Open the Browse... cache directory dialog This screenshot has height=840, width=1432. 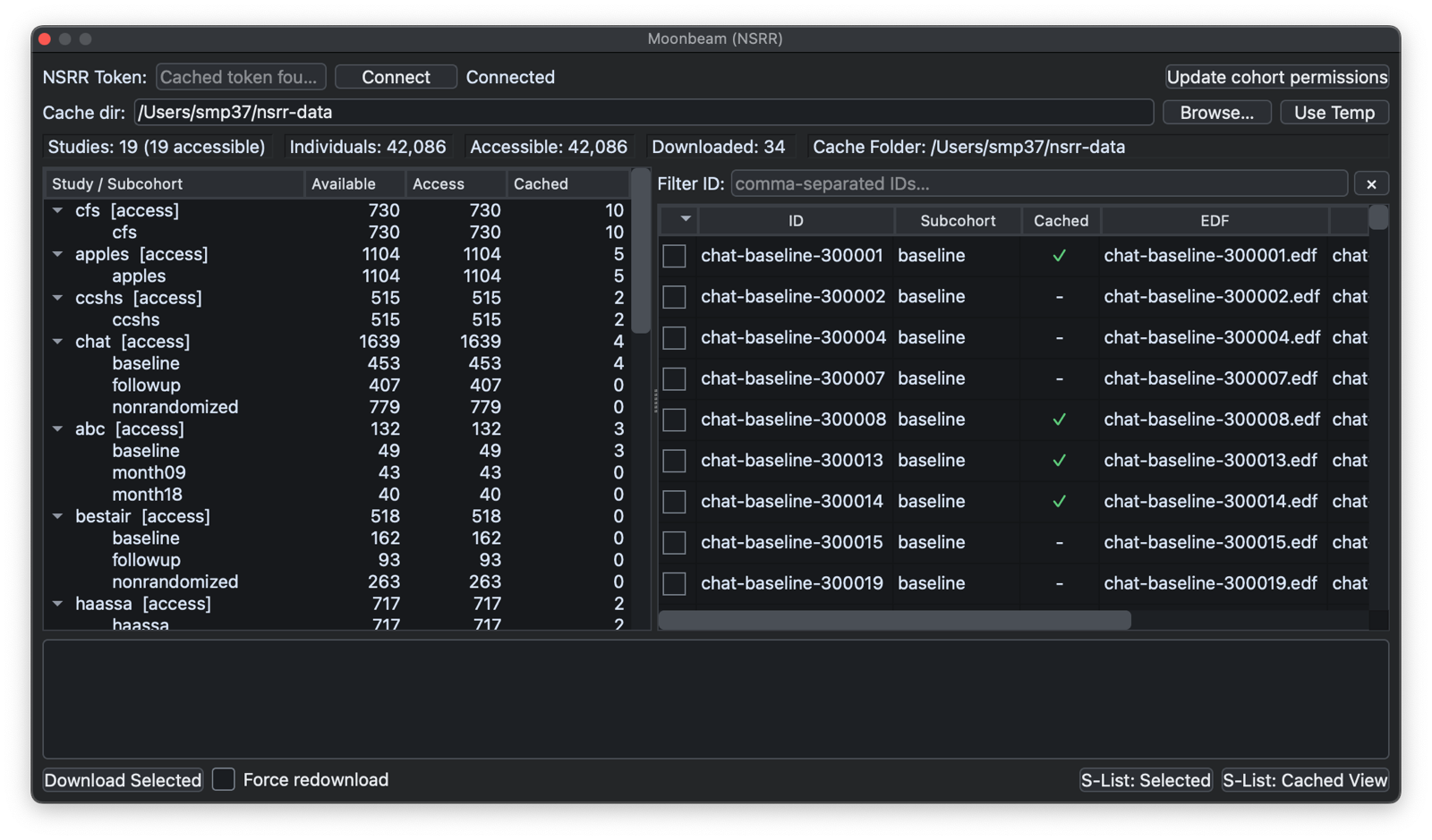pyautogui.click(x=1217, y=113)
